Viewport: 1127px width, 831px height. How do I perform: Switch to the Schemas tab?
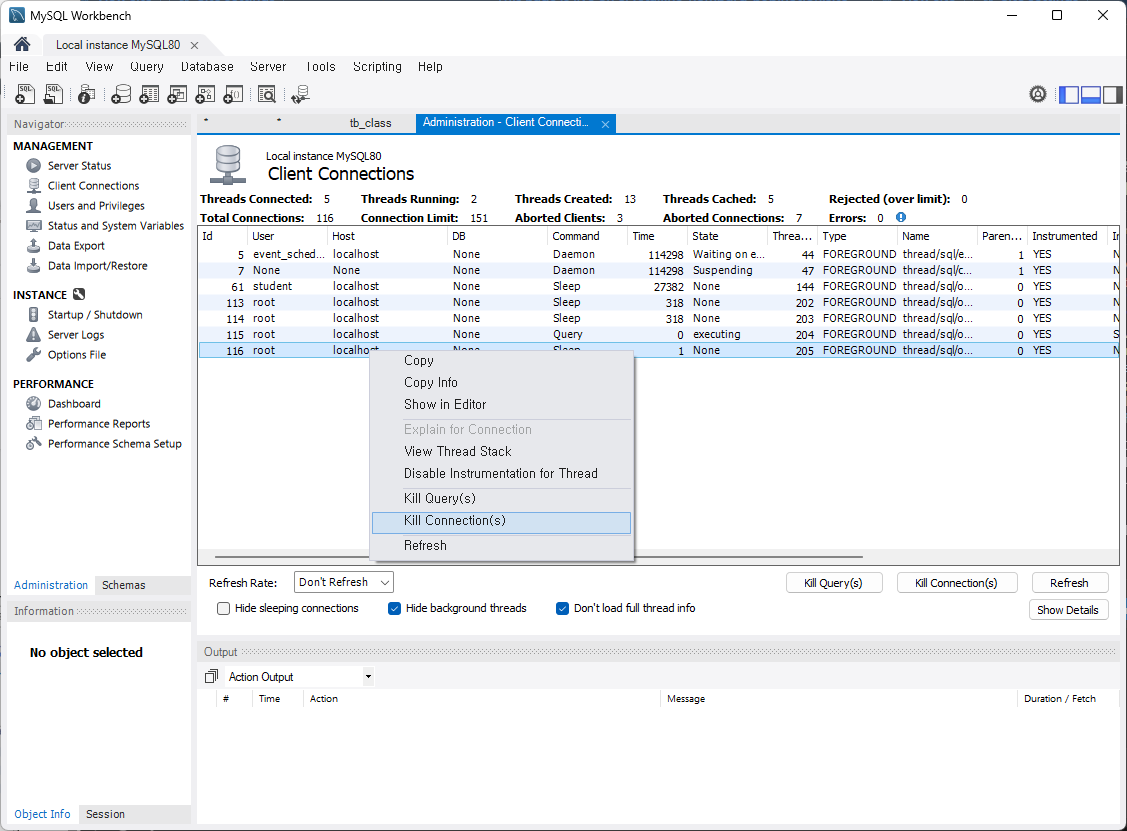click(124, 585)
